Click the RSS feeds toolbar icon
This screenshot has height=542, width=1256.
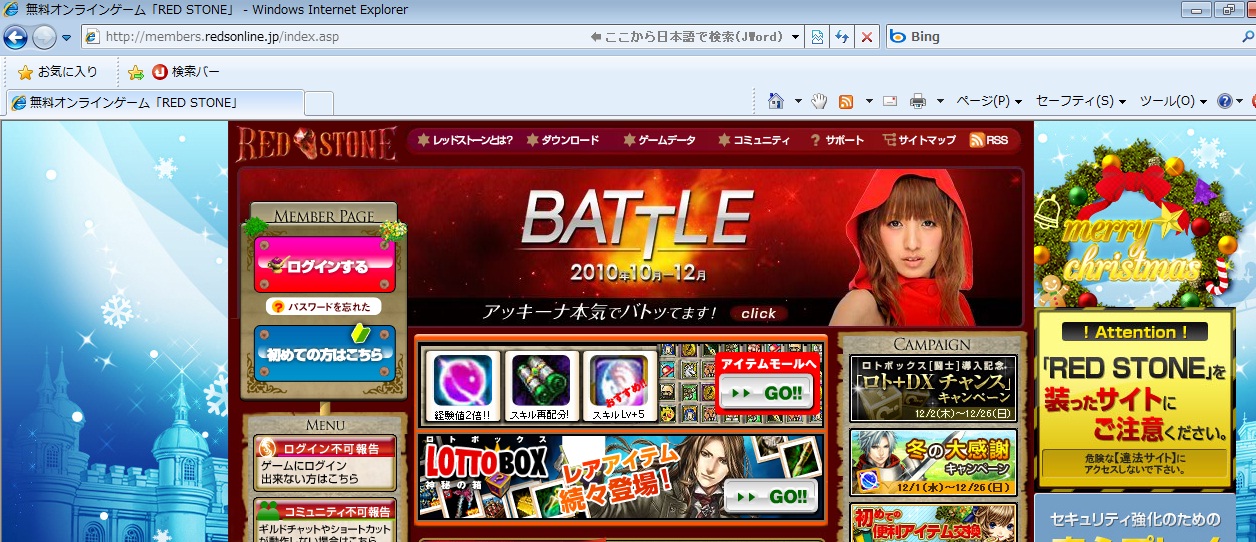[846, 101]
